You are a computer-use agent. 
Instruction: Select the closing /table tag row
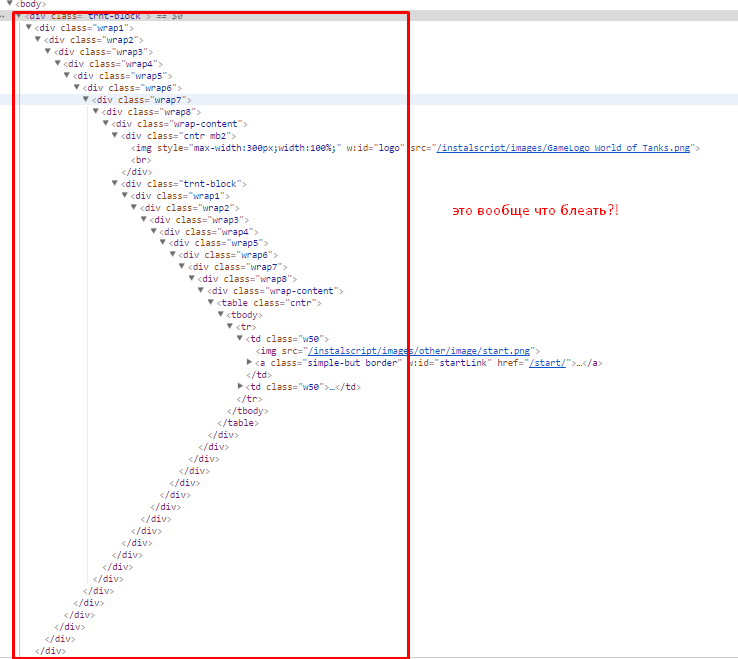click(x=238, y=423)
